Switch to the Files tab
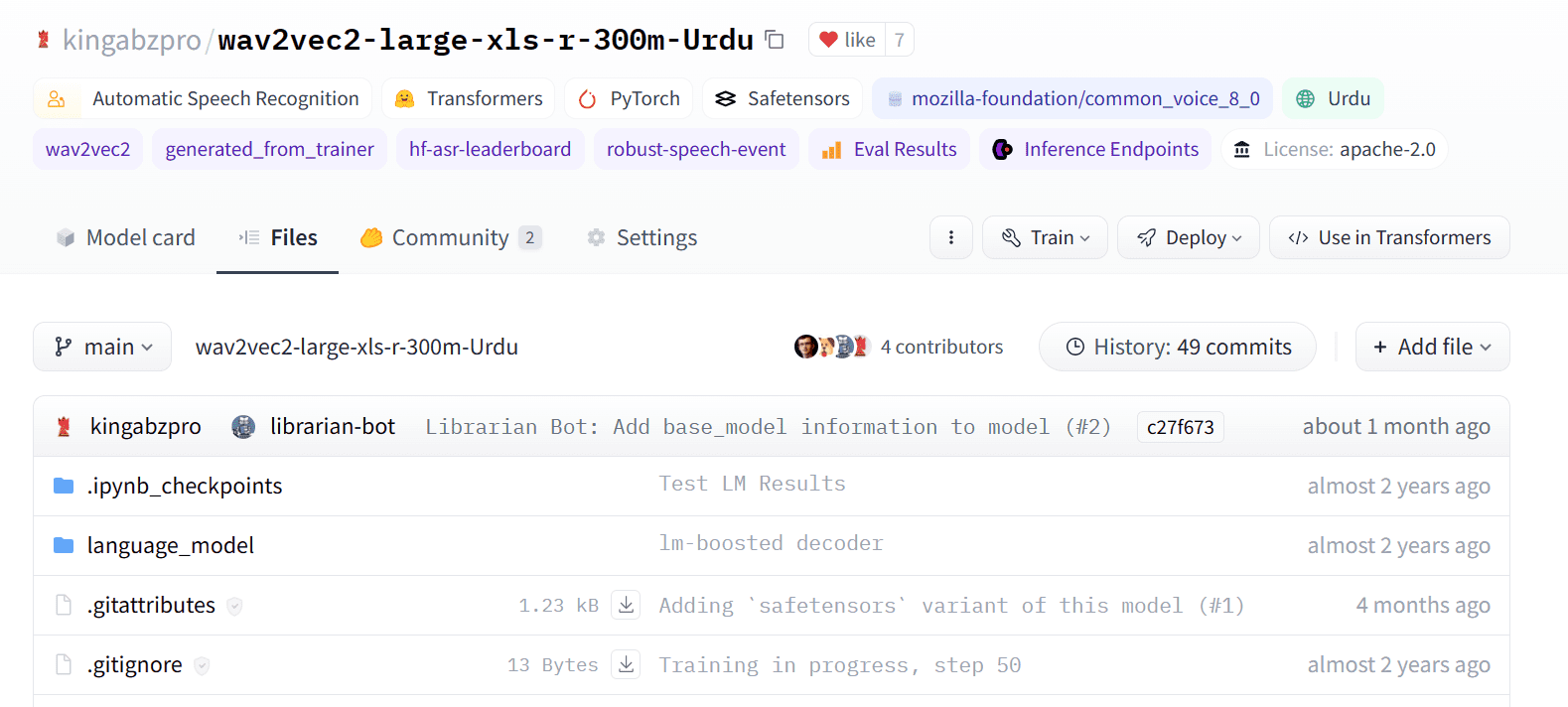The height and width of the screenshot is (707, 1568). point(277,238)
